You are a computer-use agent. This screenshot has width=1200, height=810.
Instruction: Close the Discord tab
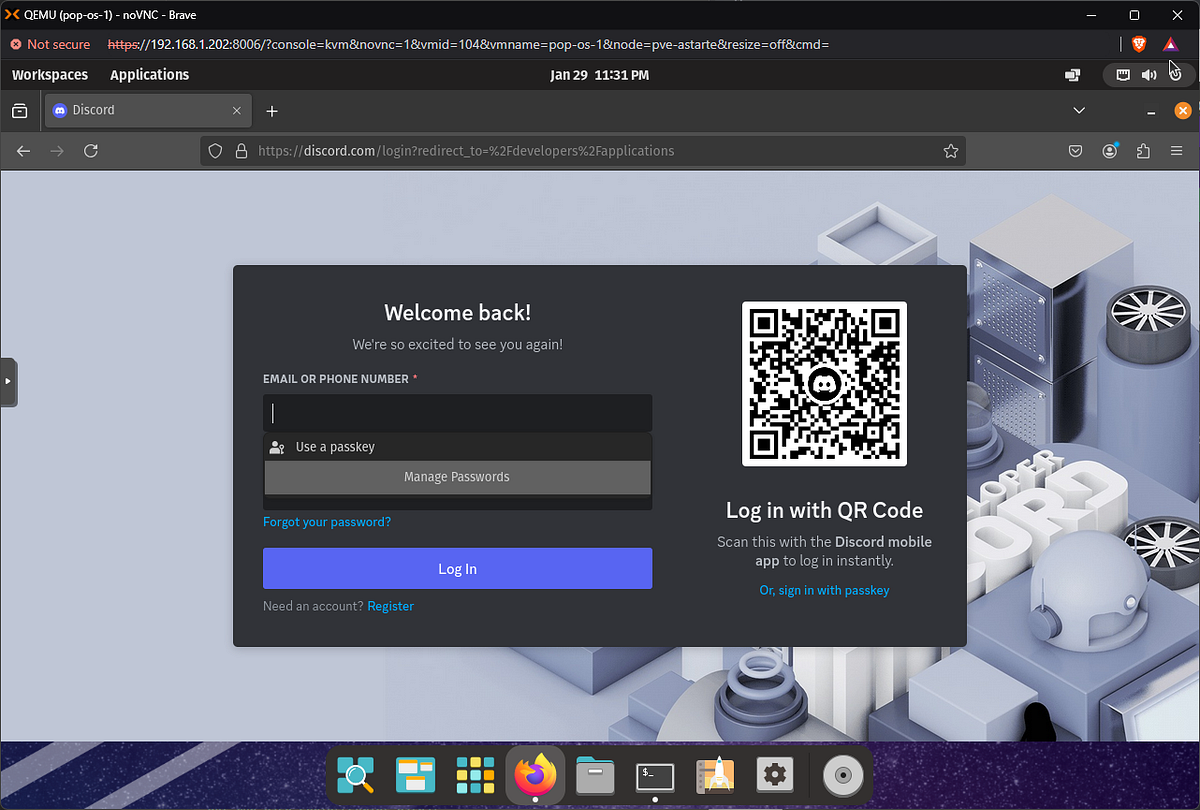point(238,110)
